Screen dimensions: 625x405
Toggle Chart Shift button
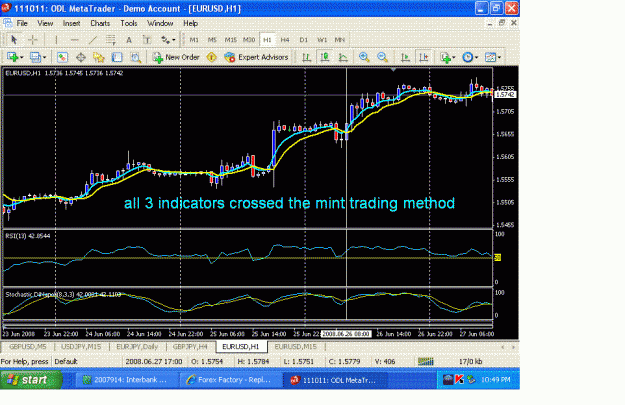pyautogui.click(x=424, y=57)
